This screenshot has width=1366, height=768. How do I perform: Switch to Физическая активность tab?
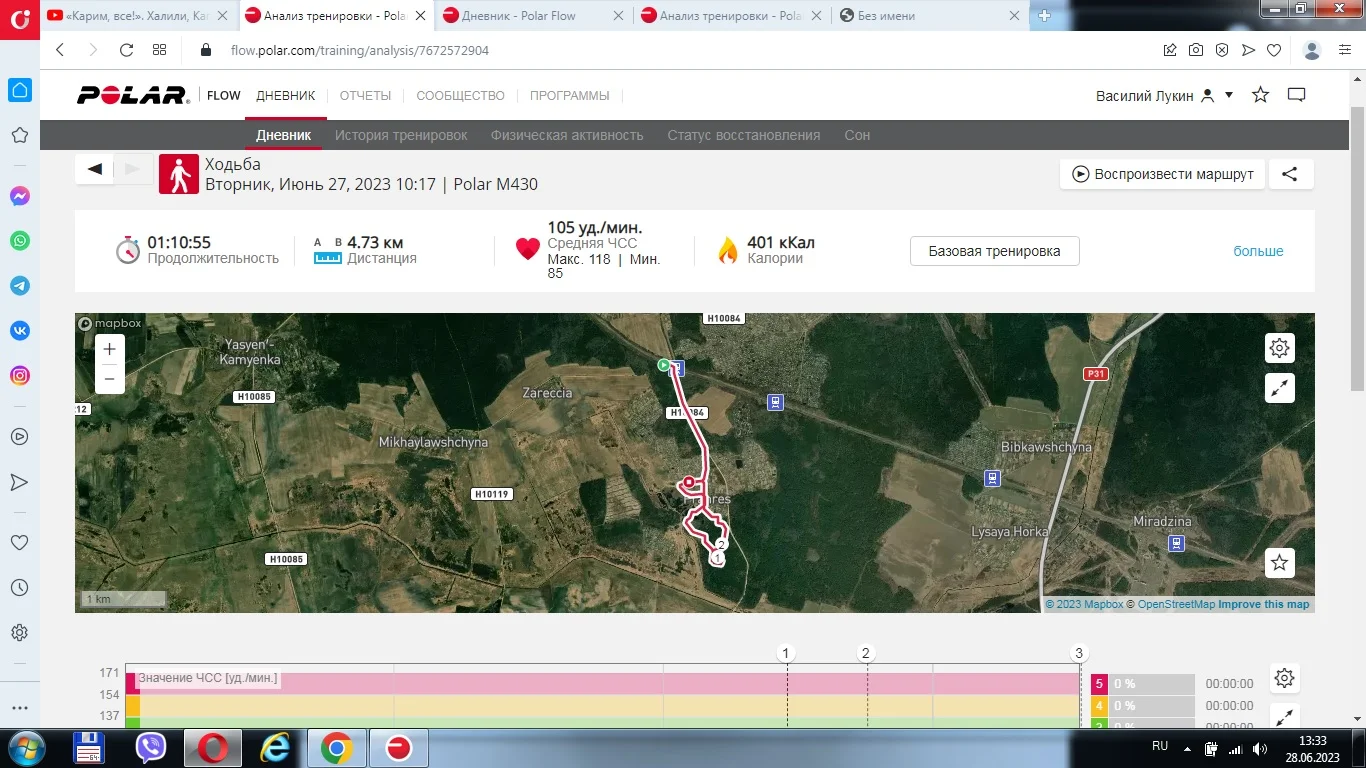click(567, 135)
